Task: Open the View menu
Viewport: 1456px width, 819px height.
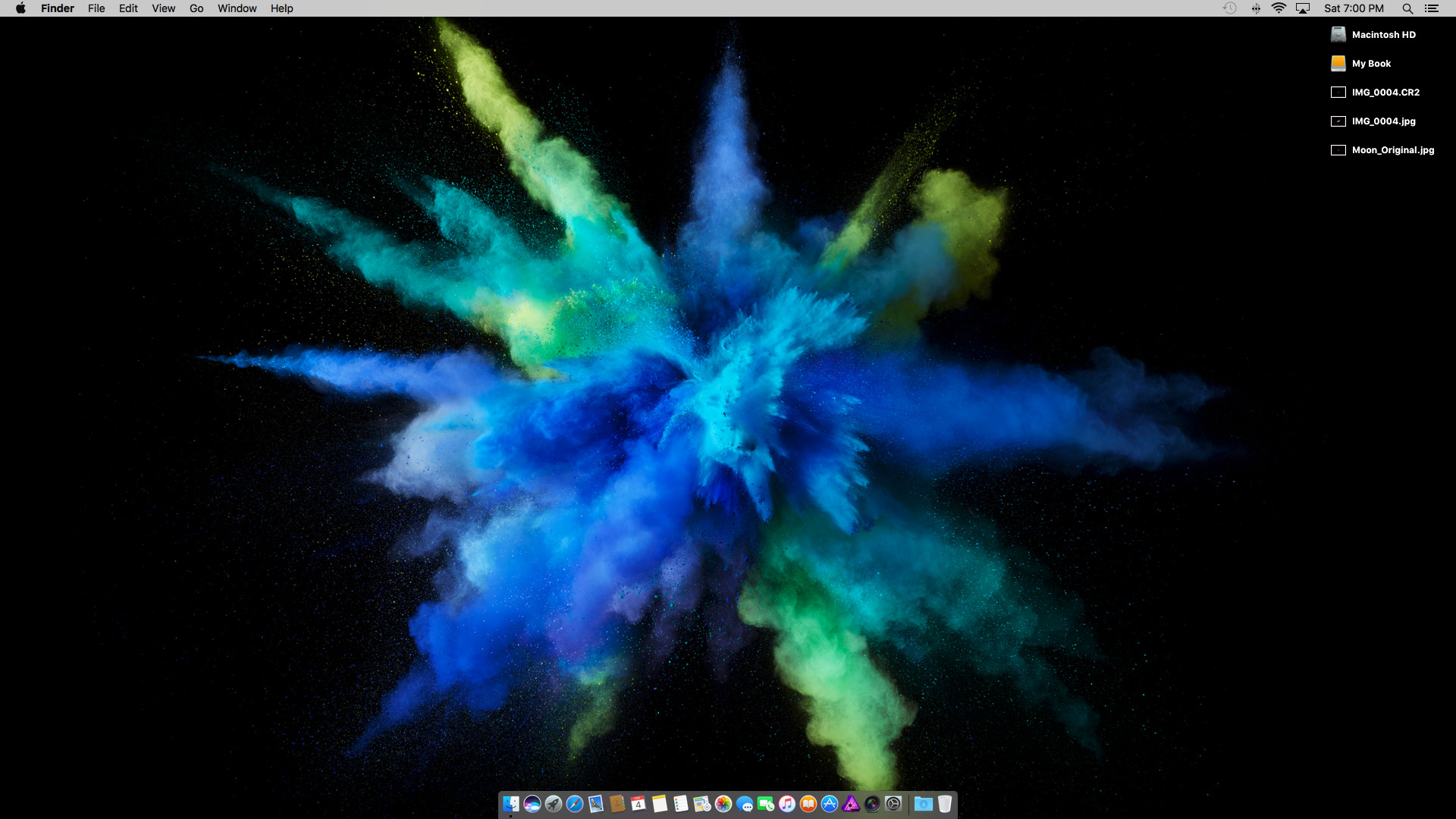Action: [x=163, y=8]
